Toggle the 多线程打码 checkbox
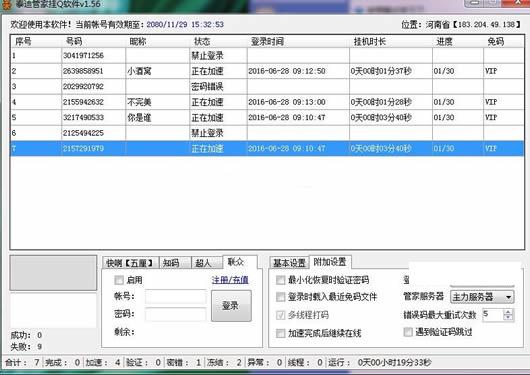This screenshot has width=530, height=375. [281, 315]
